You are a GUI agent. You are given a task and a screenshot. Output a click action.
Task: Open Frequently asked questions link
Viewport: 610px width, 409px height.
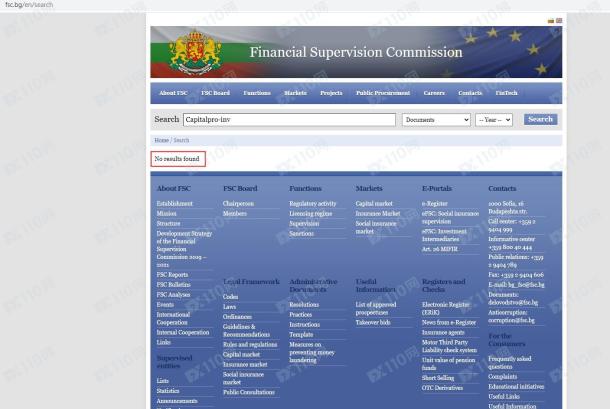510,363
